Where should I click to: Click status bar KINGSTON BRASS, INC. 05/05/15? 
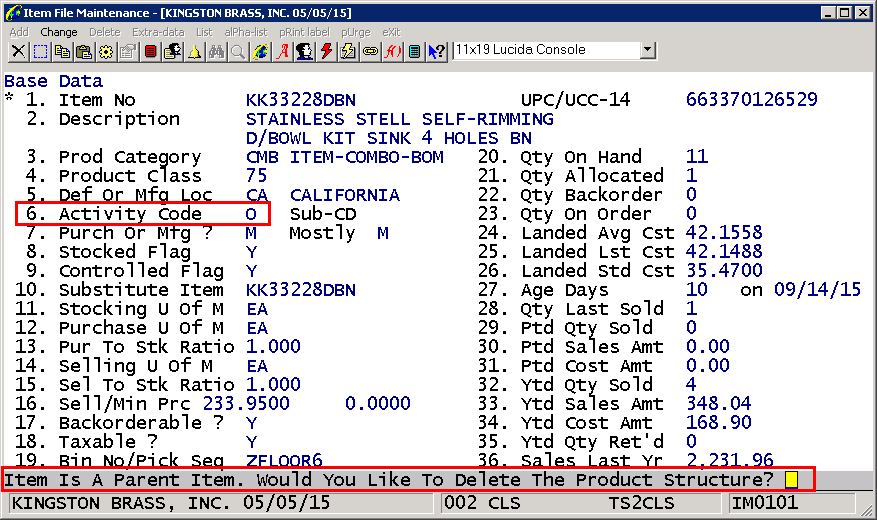pyautogui.click(x=171, y=503)
